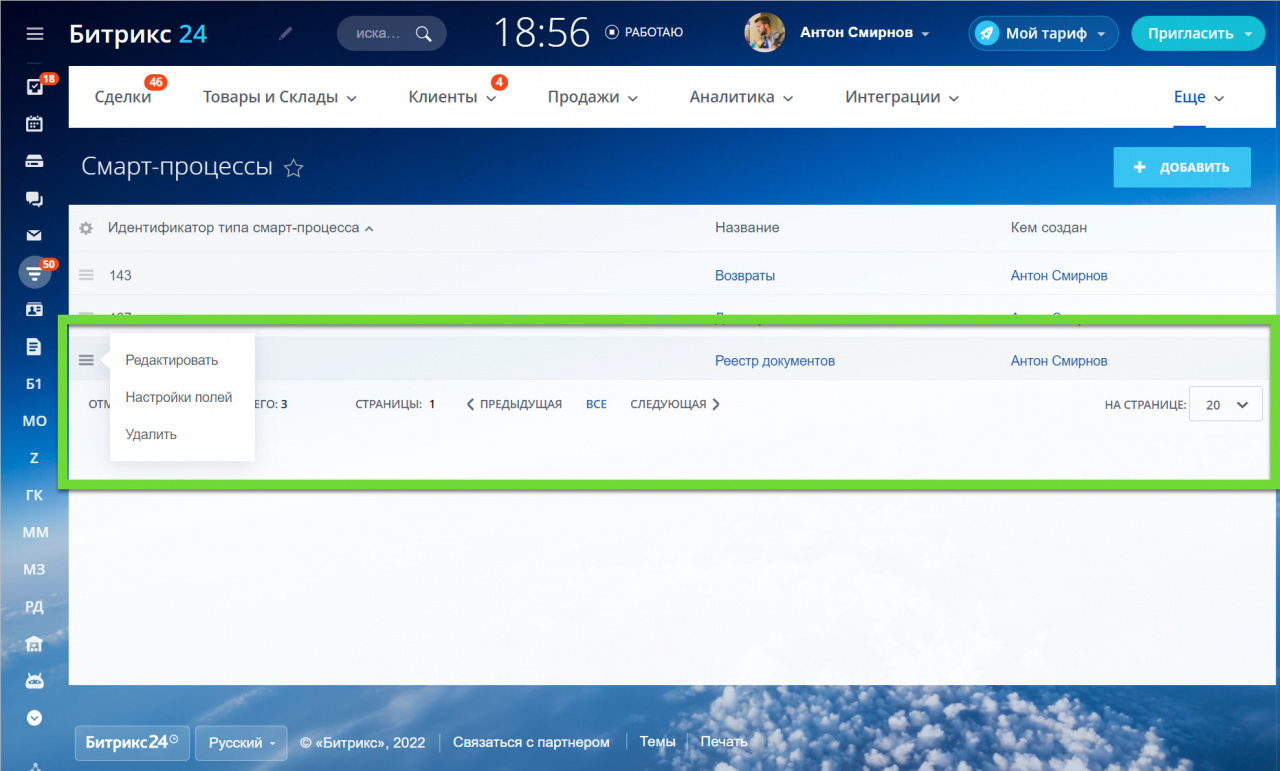Click the magnifier icon in the search box
This screenshot has height=771, width=1280.
point(424,33)
